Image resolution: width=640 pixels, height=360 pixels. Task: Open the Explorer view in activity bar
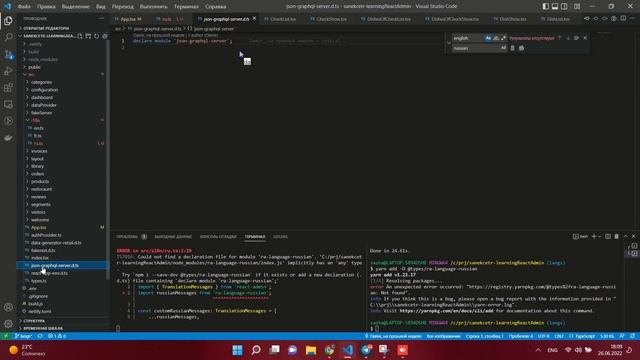coord(8,21)
